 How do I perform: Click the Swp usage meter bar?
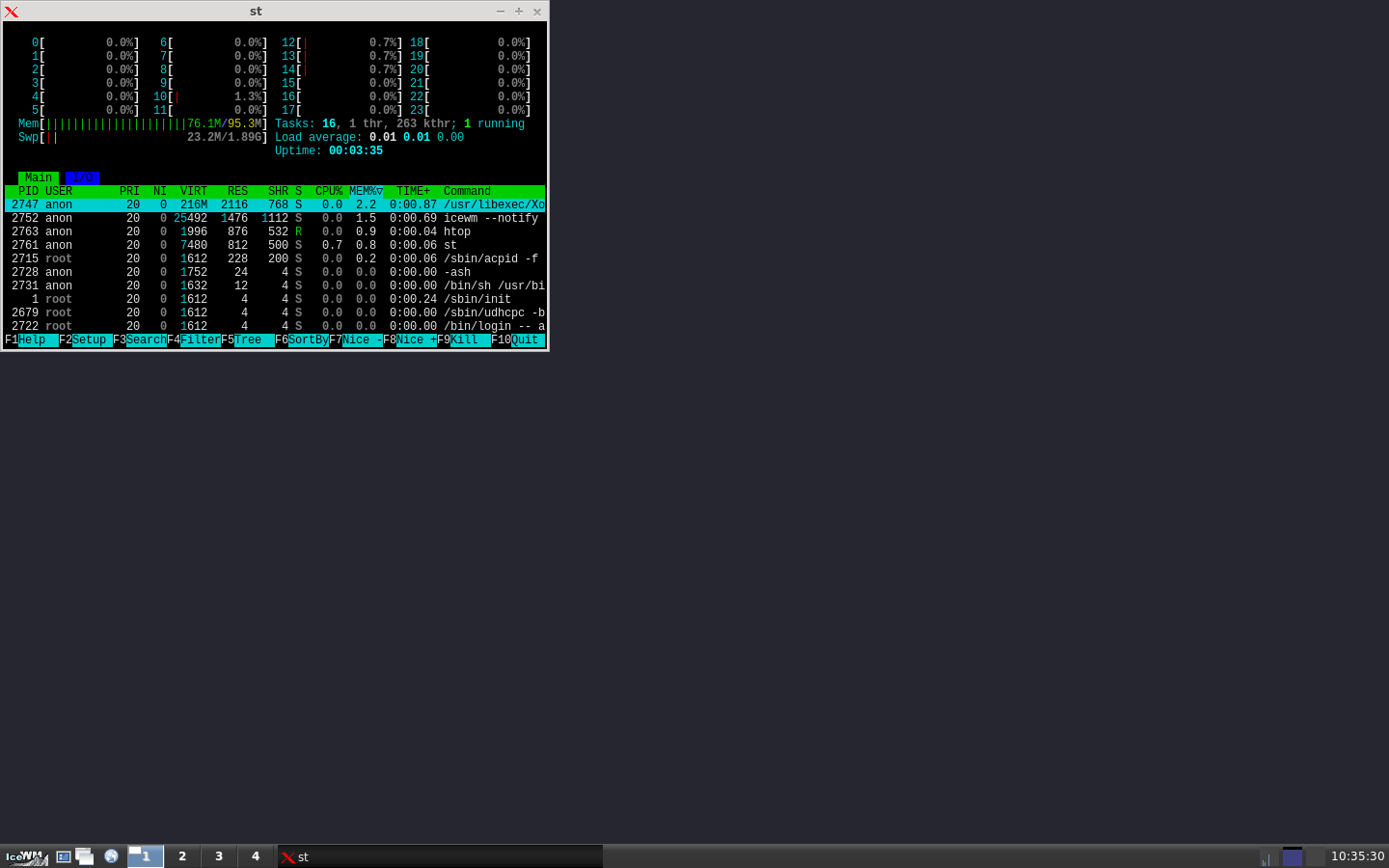click(143, 138)
